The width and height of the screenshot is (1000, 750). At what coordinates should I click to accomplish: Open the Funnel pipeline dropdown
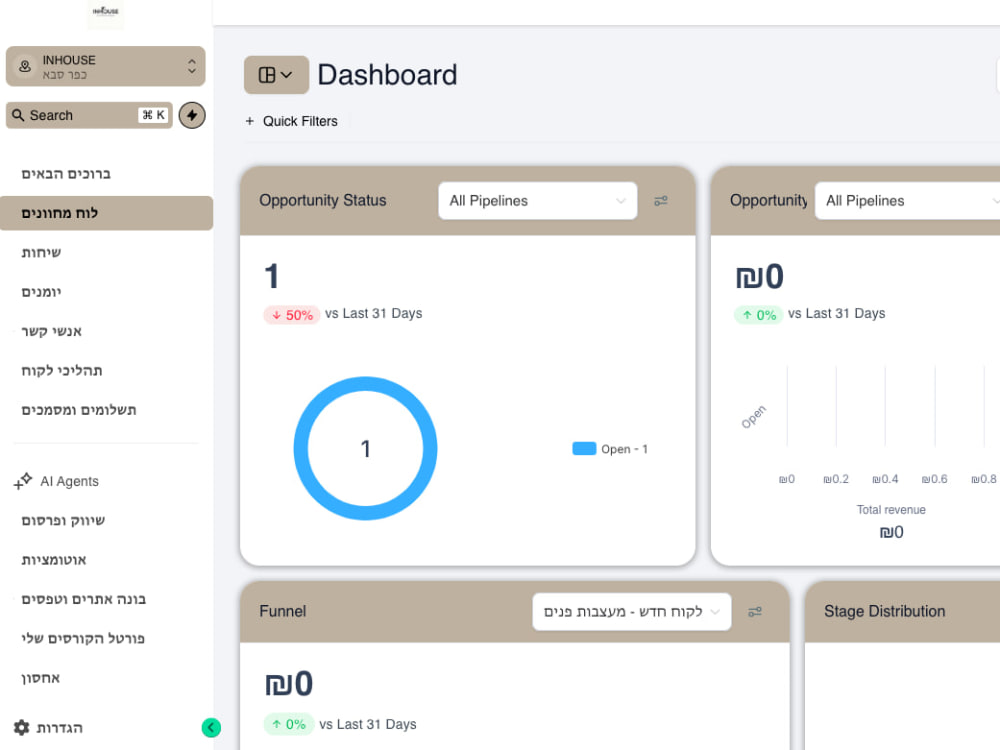pos(631,612)
